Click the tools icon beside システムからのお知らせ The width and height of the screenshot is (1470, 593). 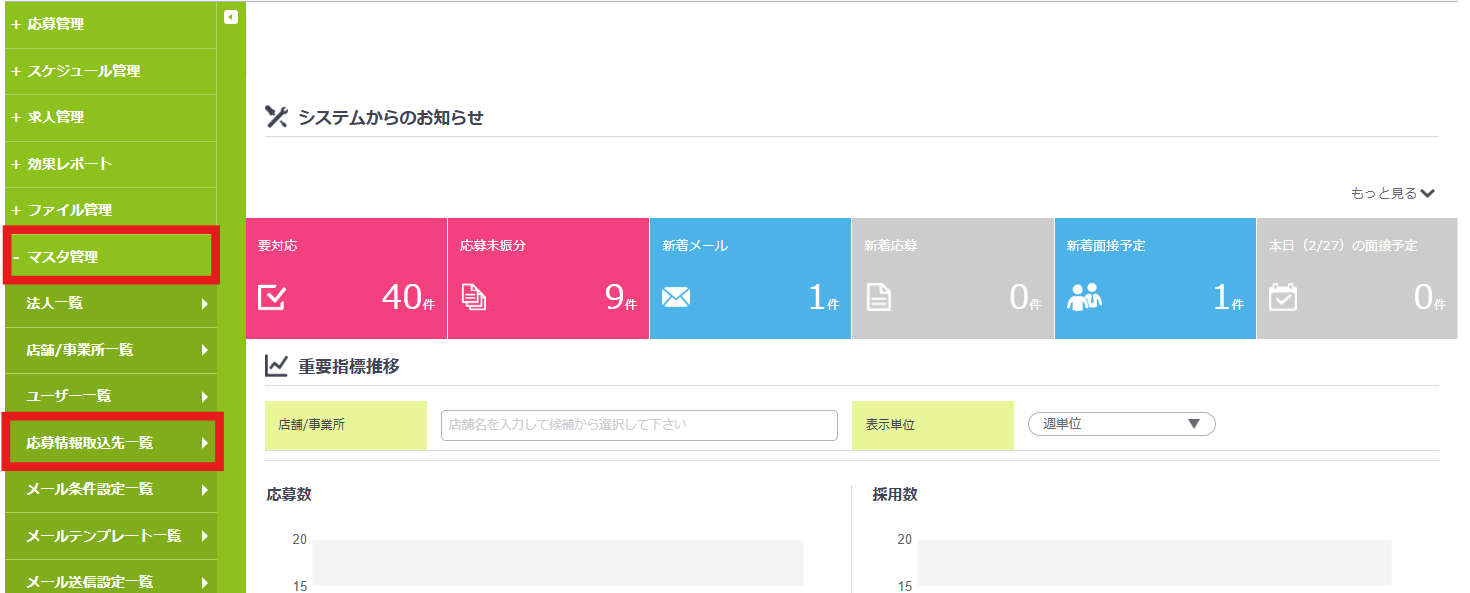coord(276,117)
